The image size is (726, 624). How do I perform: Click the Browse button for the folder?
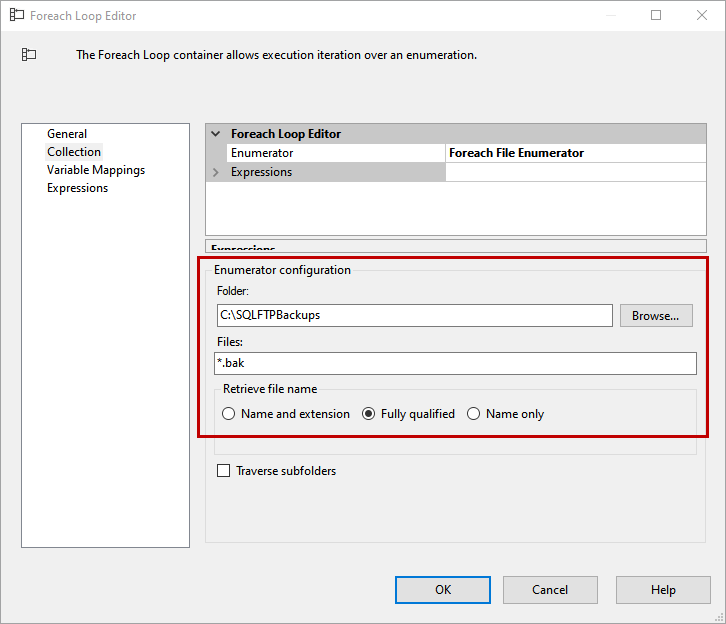[x=656, y=315]
